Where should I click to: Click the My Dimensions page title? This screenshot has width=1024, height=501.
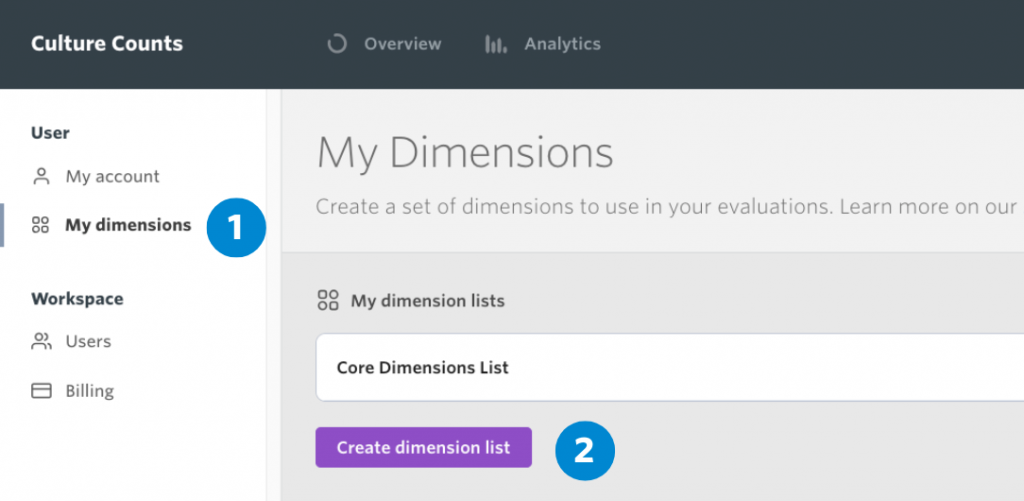pos(465,154)
